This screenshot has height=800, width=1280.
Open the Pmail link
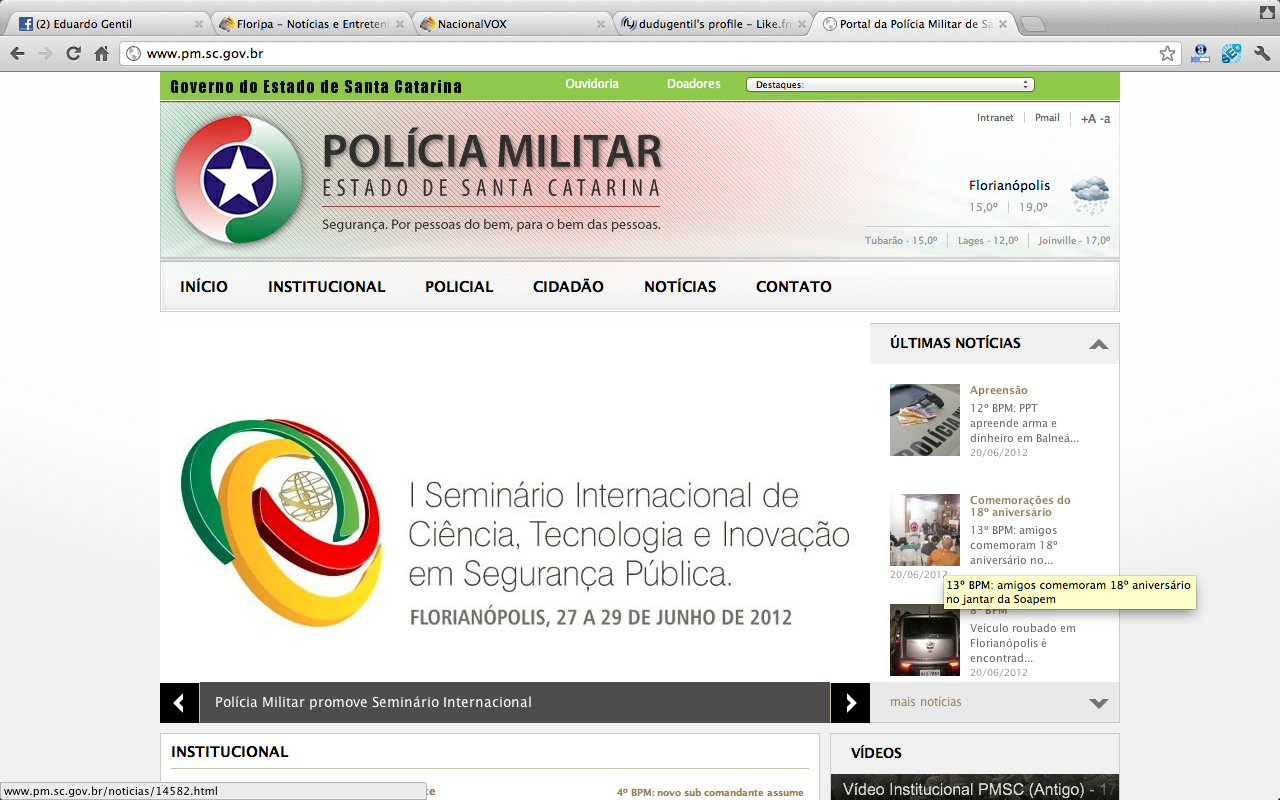[x=1047, y=118]
